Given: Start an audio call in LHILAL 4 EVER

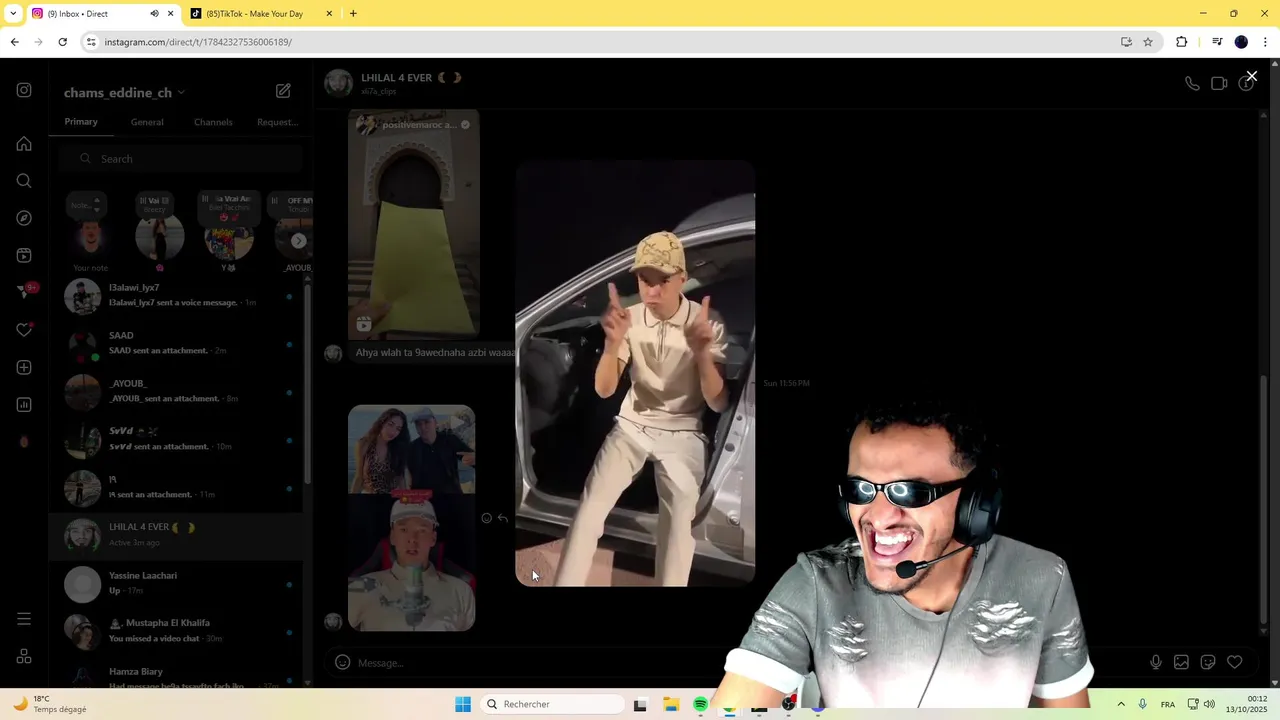Looking at the screenshot, I should pos(1192,84).
